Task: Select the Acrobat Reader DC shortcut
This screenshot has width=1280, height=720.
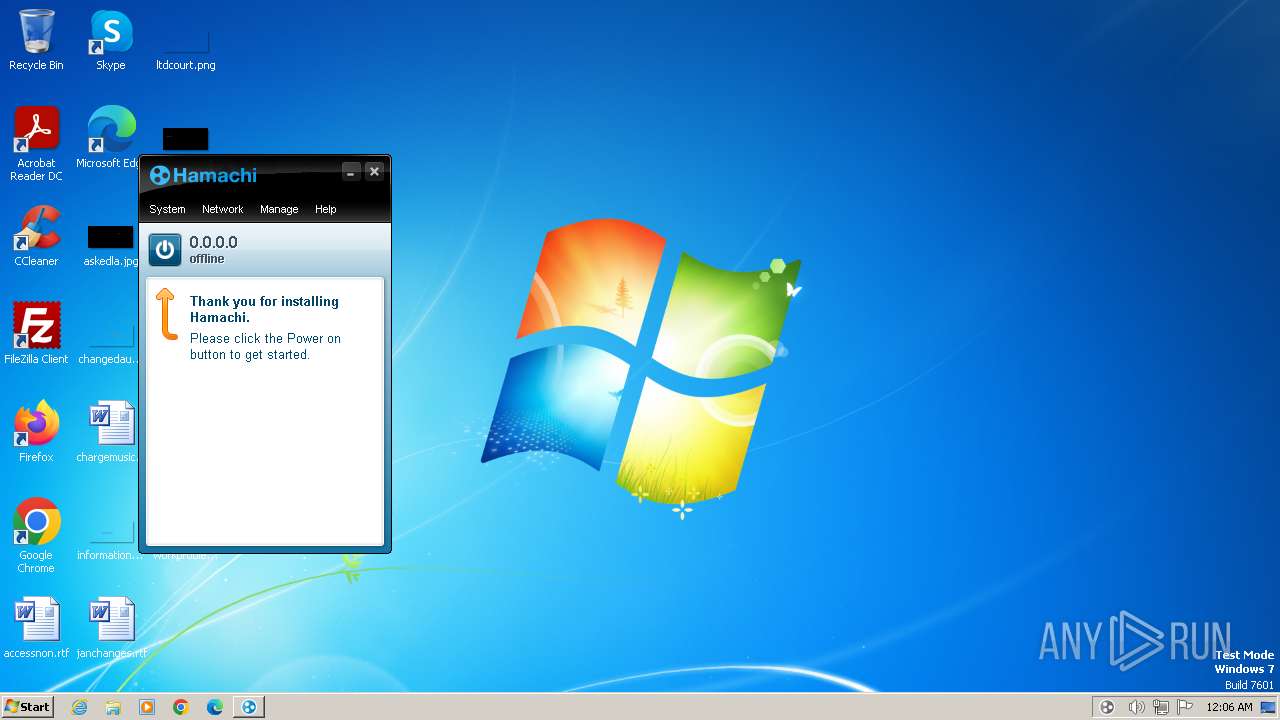Action: (36, 144)
